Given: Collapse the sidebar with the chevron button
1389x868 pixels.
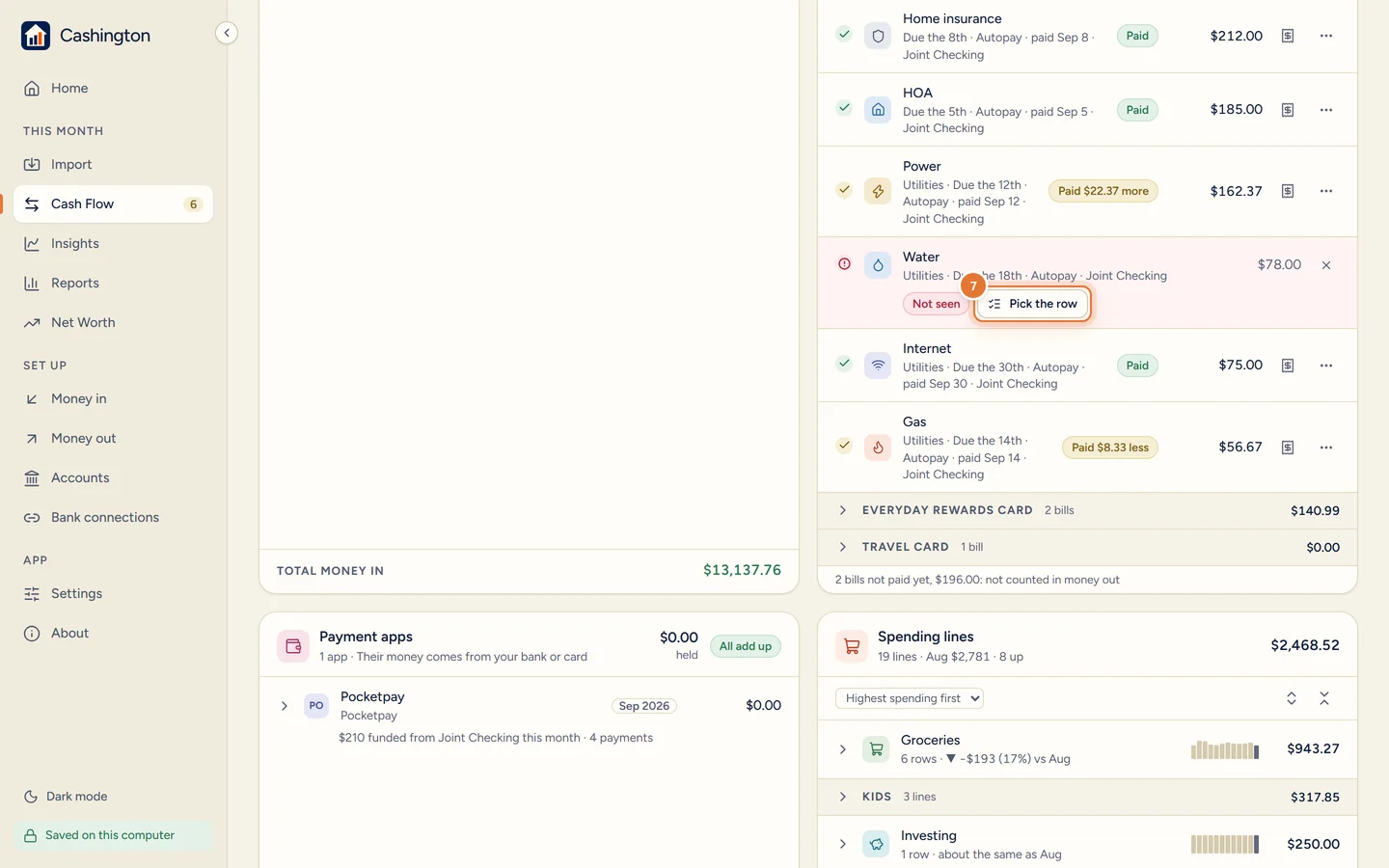Looking at the screenshot, I should point(227,34).
